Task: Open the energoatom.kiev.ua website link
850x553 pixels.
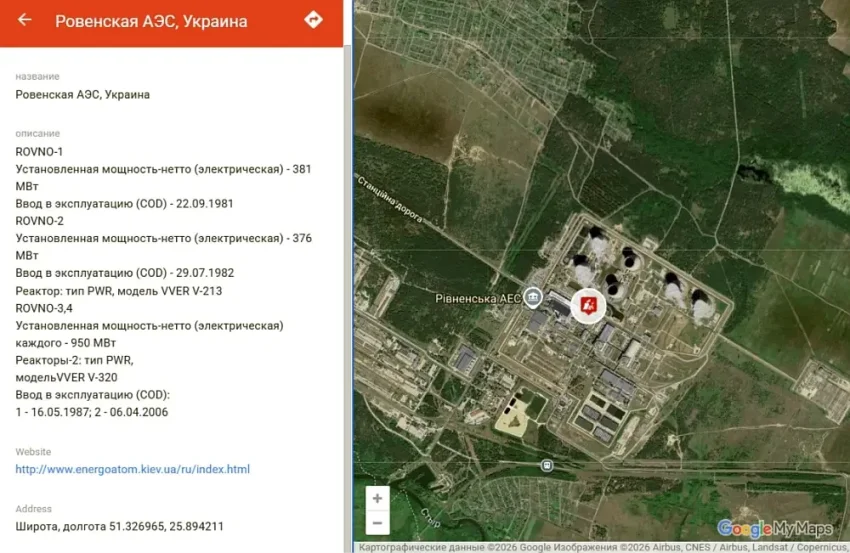Action: click(132, 469)
